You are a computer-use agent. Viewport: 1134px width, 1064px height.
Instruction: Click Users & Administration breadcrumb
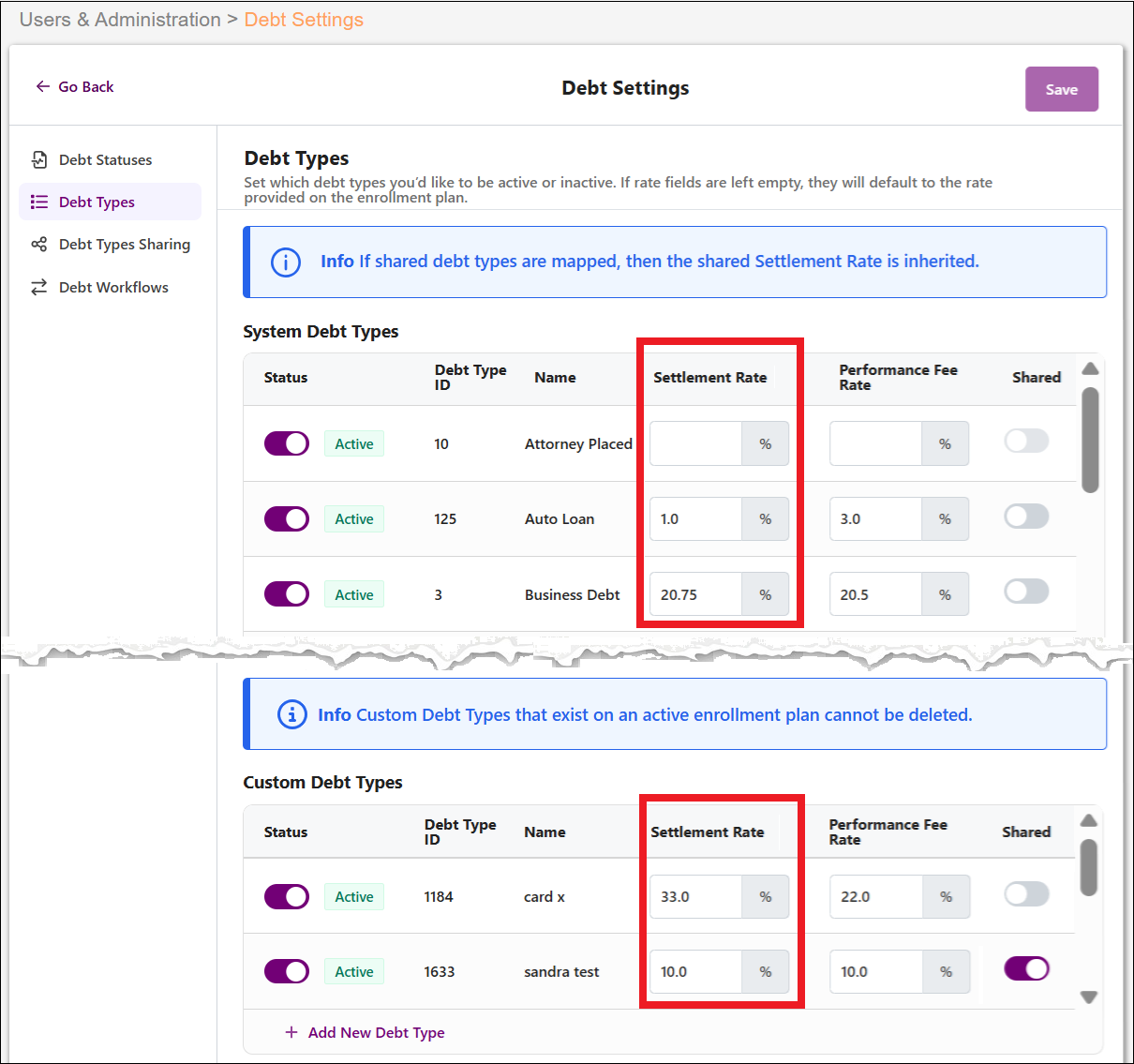(x=120, y=20)
